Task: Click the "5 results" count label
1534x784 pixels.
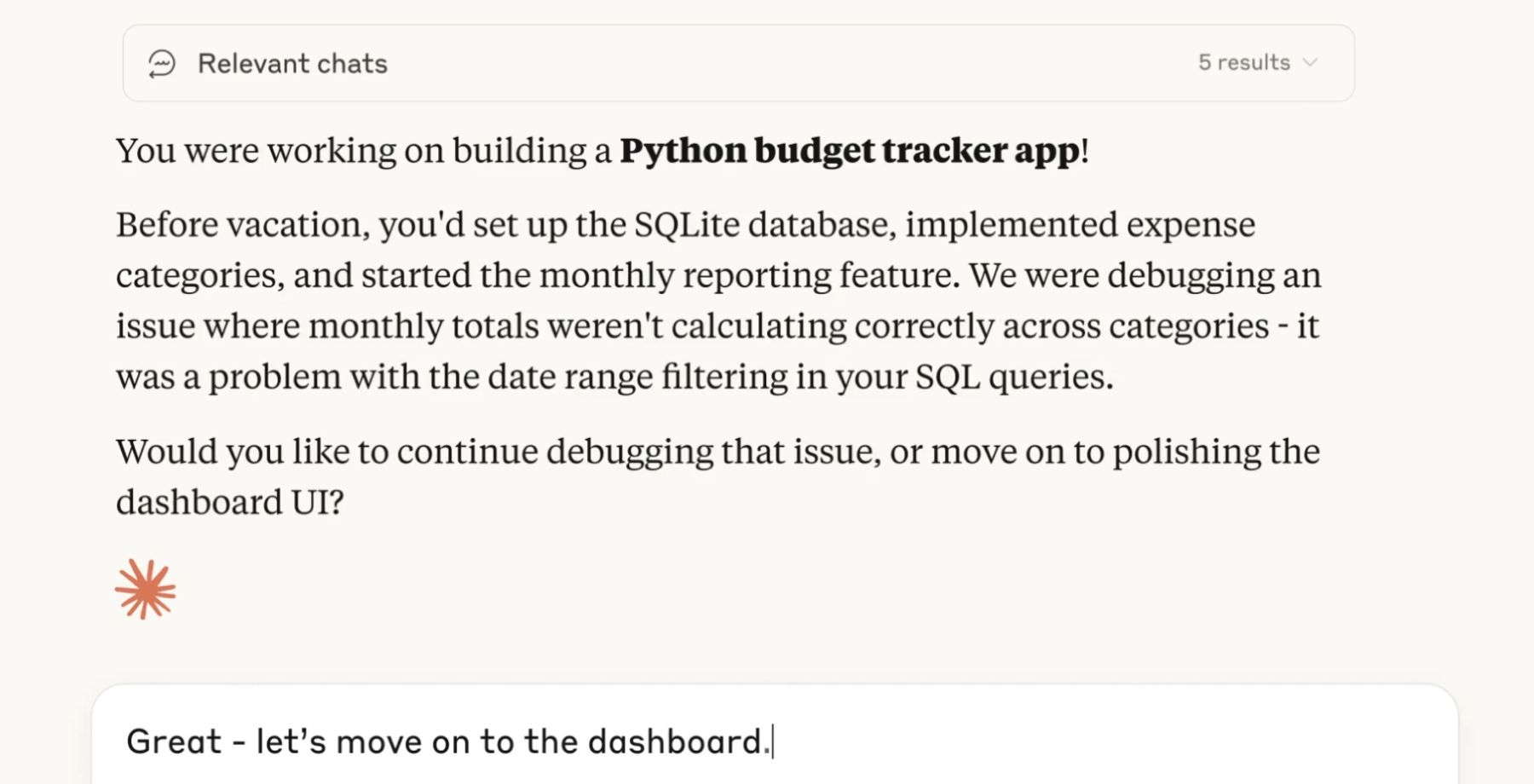Action: click(1243, 63)
